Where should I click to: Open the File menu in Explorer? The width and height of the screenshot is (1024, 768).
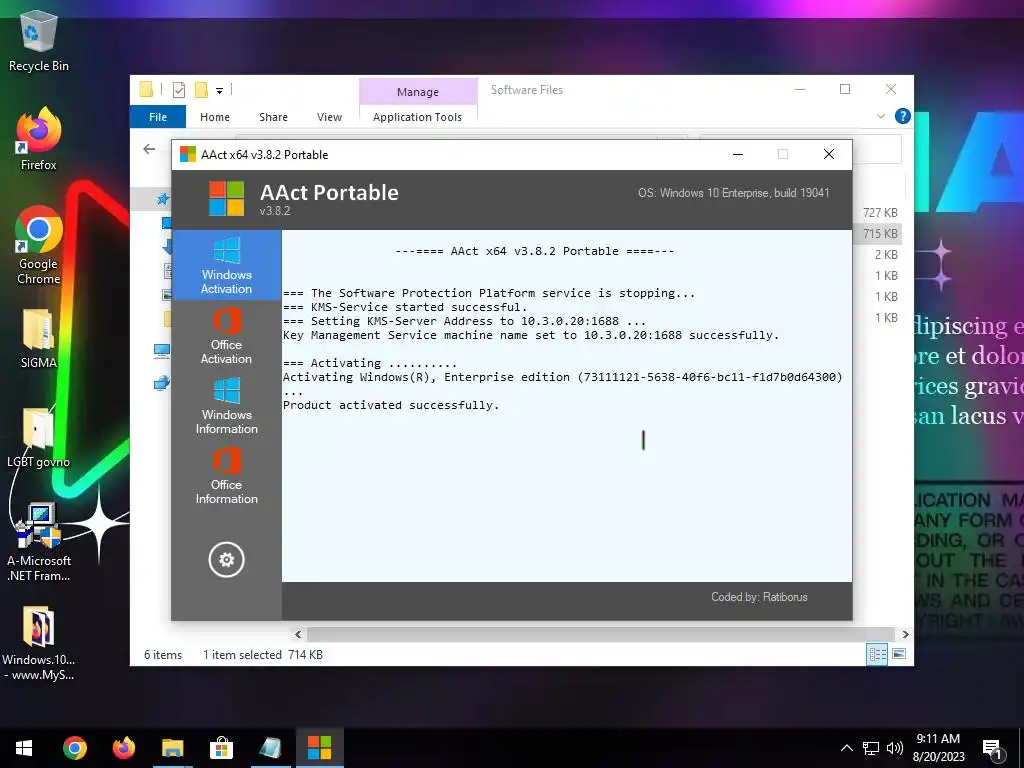point(158,117)
